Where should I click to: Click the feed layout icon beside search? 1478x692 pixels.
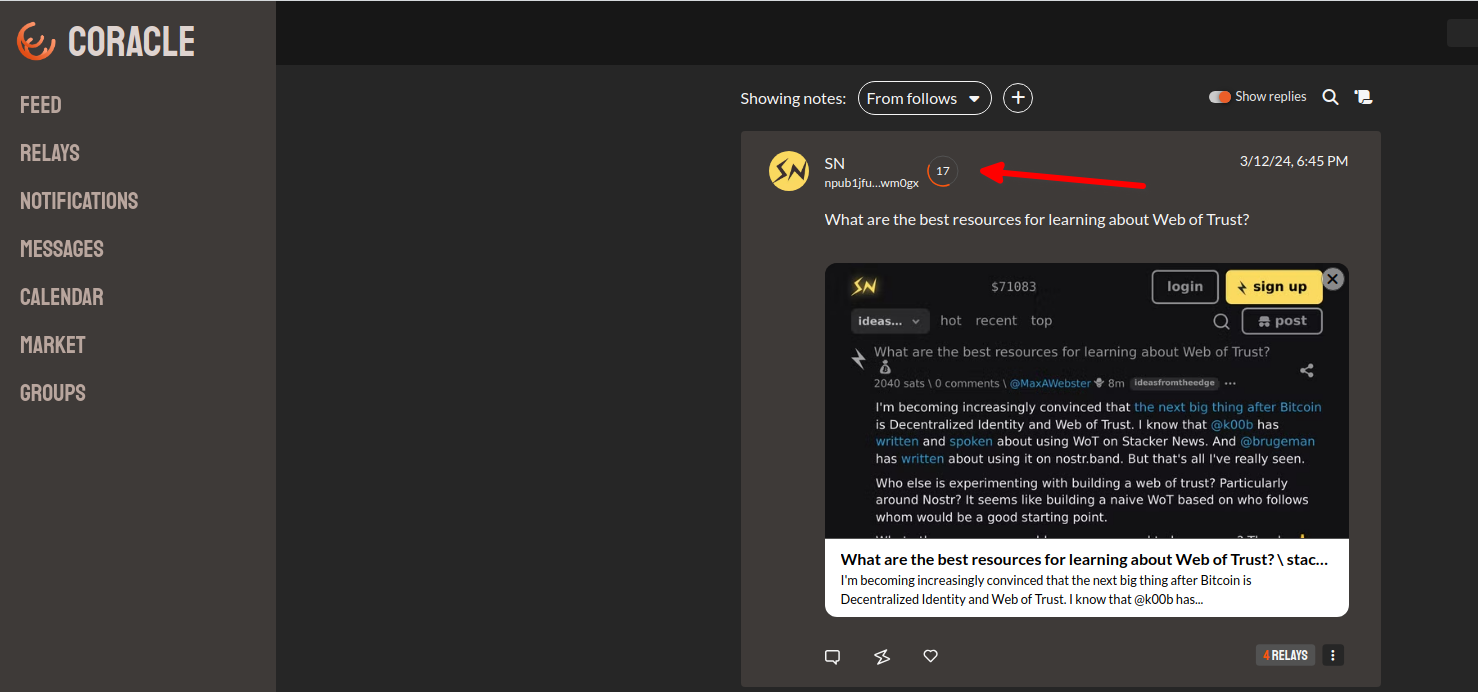[1363, 97]
